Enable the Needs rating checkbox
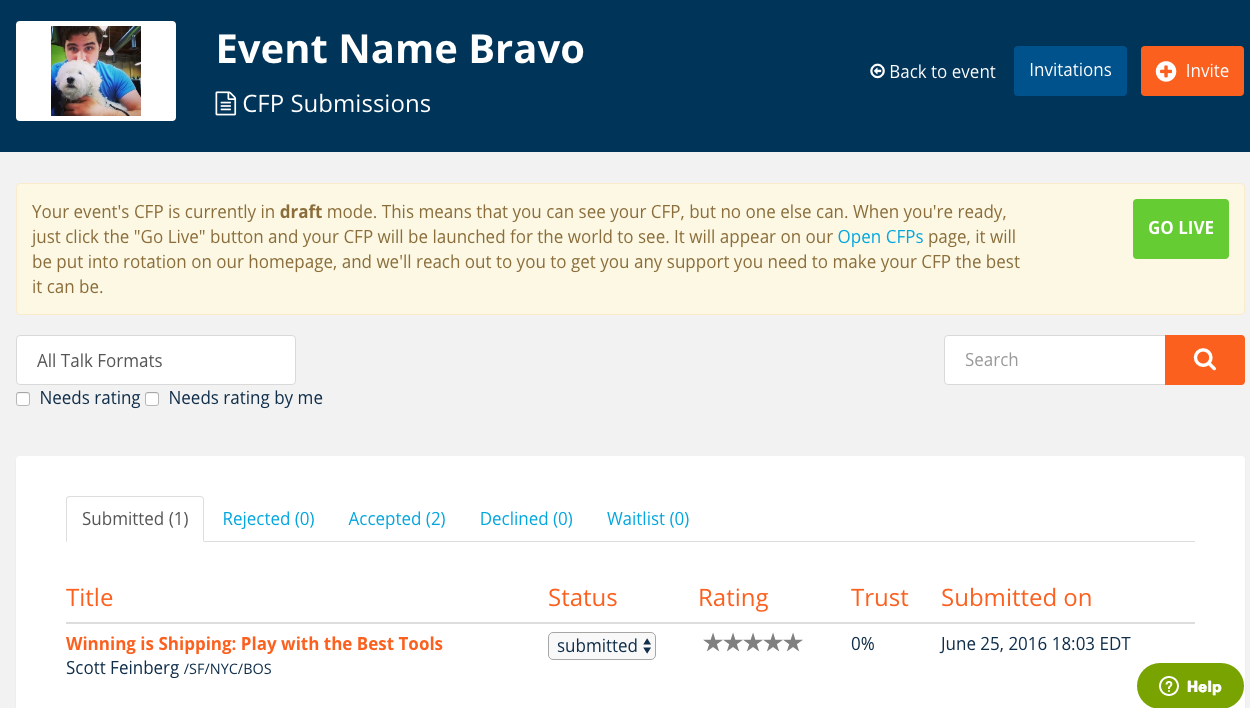Viewport: 1250px width, 708px height. pyautogui.click(x=23, y=399)
